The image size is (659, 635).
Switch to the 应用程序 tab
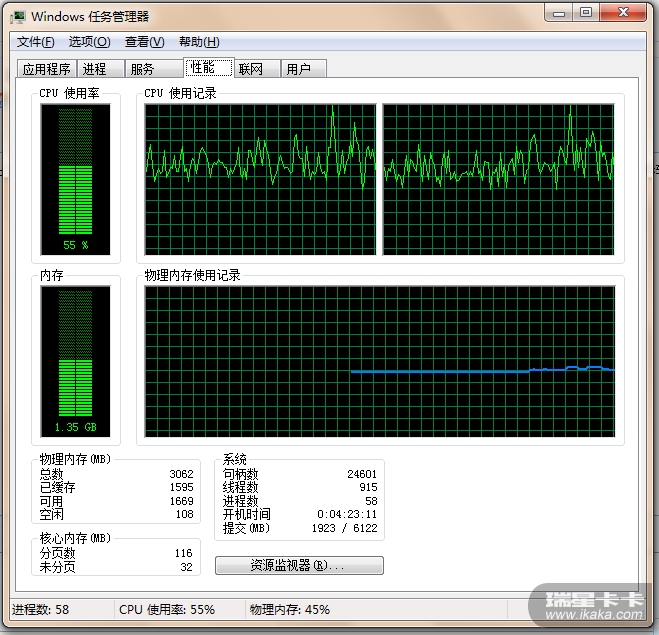(x=47, y=69)
